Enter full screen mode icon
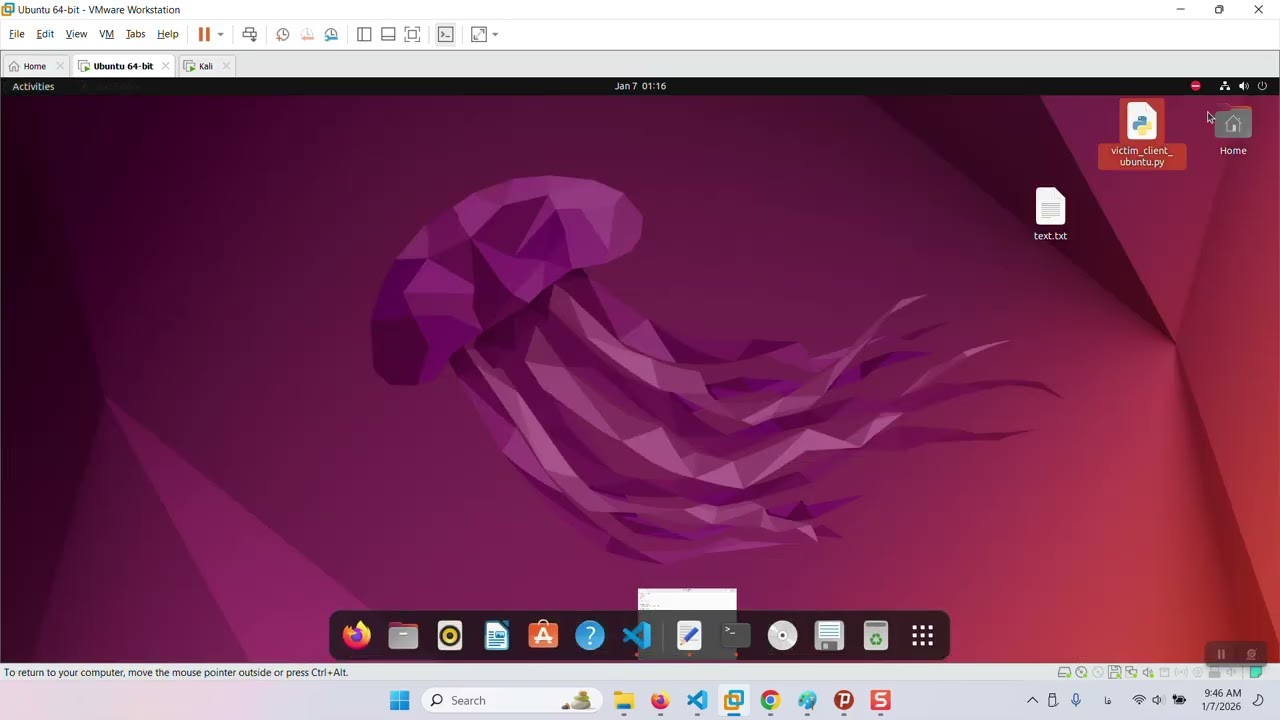 412,34
